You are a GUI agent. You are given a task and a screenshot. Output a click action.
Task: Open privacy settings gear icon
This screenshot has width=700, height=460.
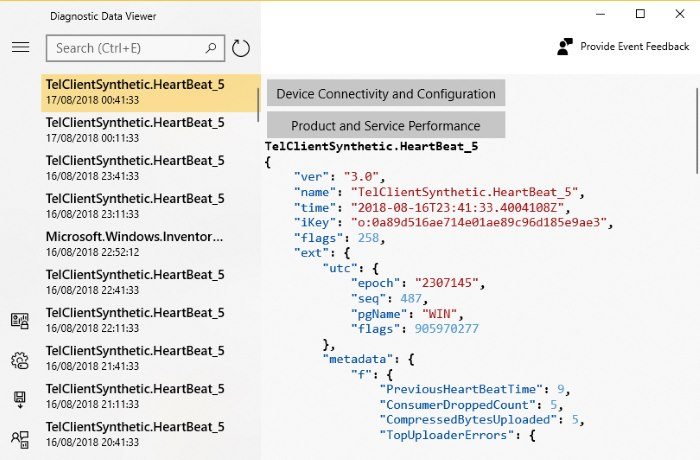pyautogui.click(x=20, y=360)
